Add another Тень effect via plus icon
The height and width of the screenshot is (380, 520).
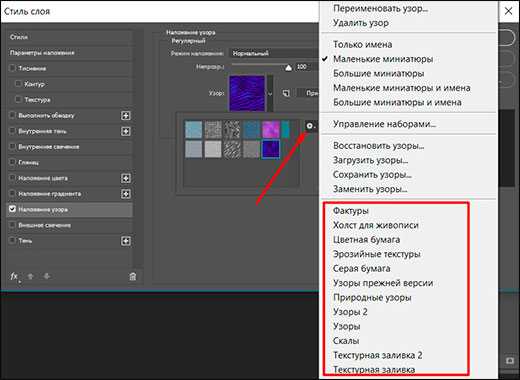pos(126,241)
